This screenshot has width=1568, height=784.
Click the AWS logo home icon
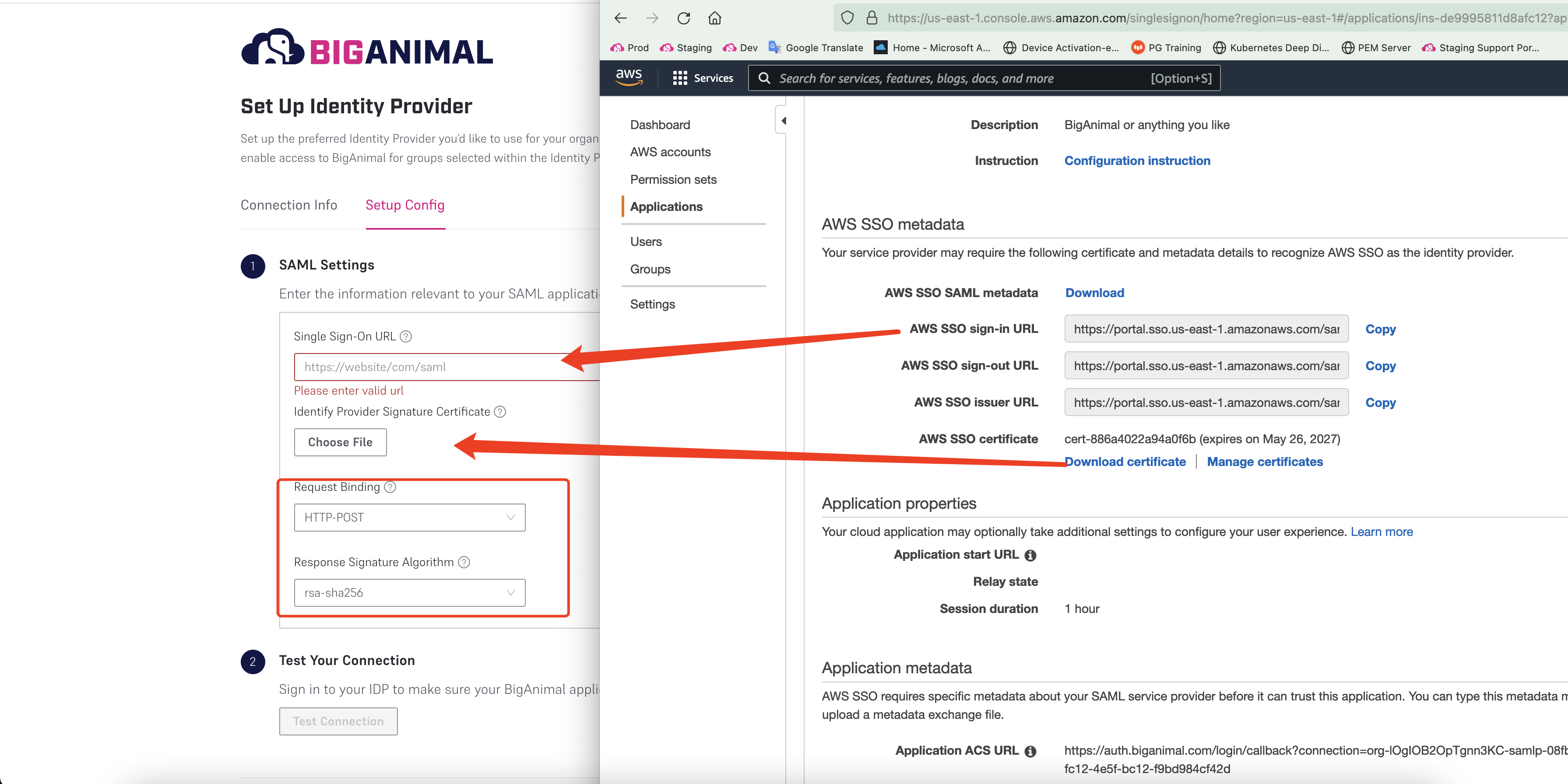[629, 77]
